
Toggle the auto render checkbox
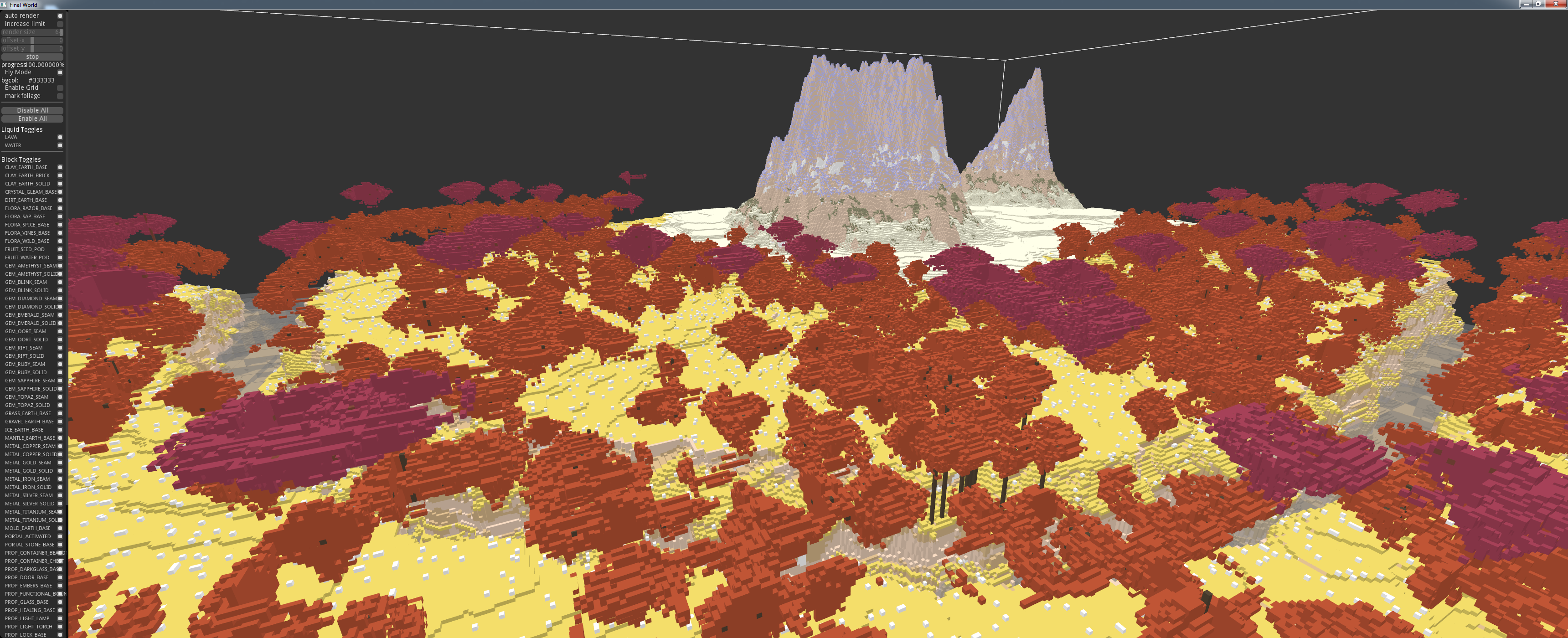(60, 16)
